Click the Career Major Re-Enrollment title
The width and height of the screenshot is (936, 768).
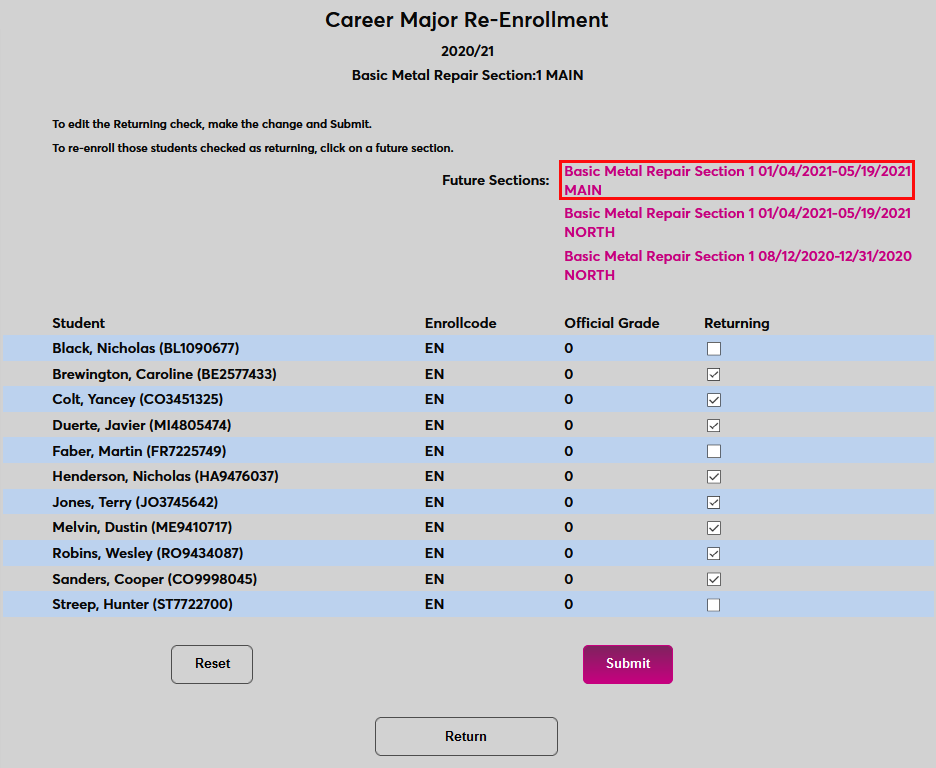click(467, 20)
